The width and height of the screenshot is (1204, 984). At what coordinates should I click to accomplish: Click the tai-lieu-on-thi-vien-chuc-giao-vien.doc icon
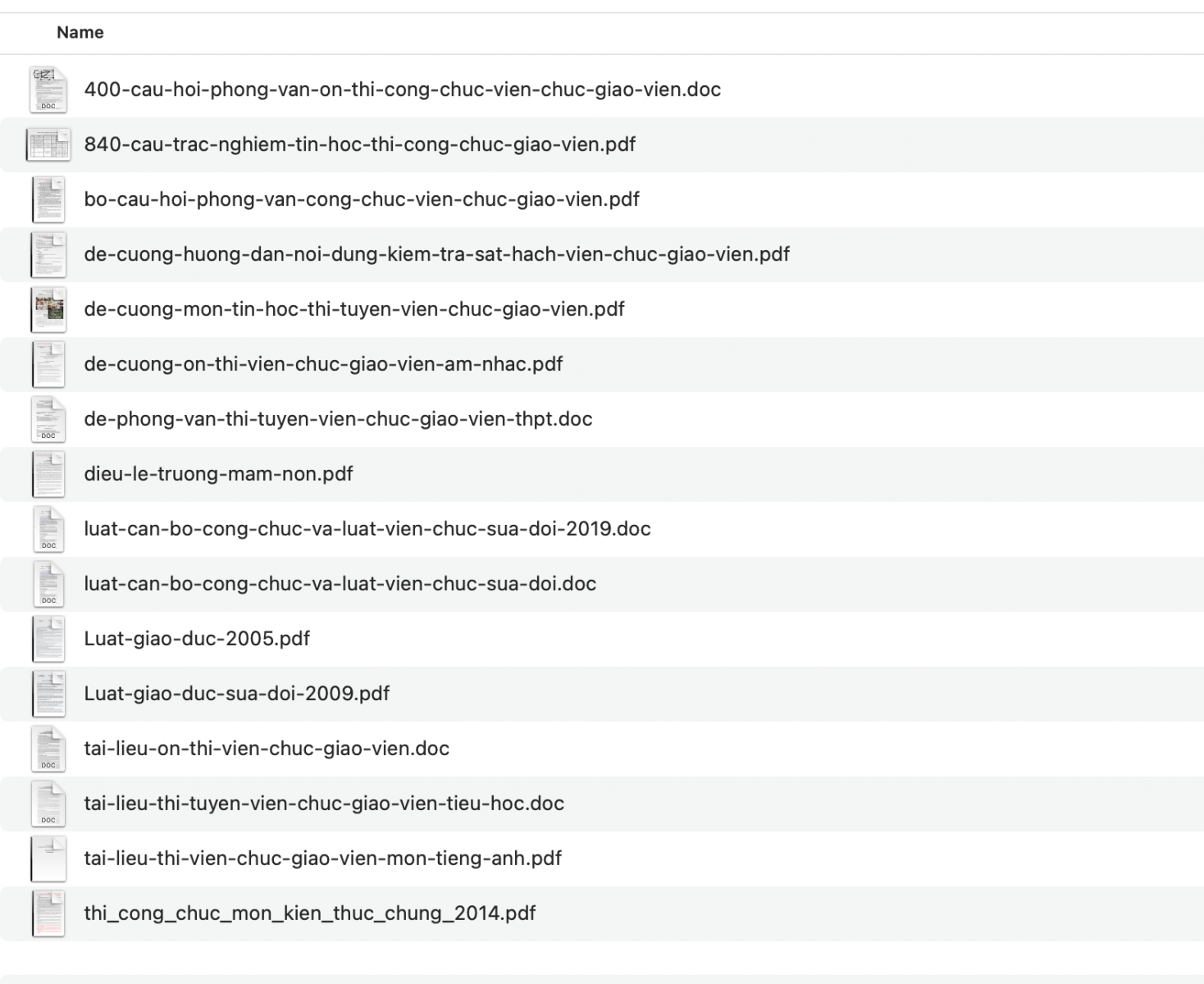click(x=48, y=749)
